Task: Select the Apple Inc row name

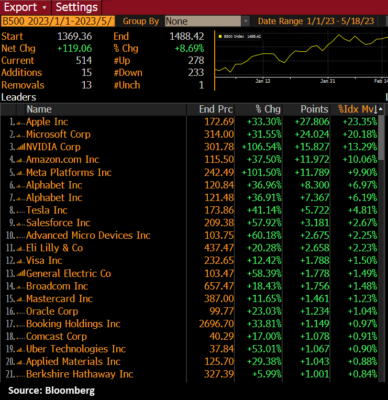Action: 47,122
